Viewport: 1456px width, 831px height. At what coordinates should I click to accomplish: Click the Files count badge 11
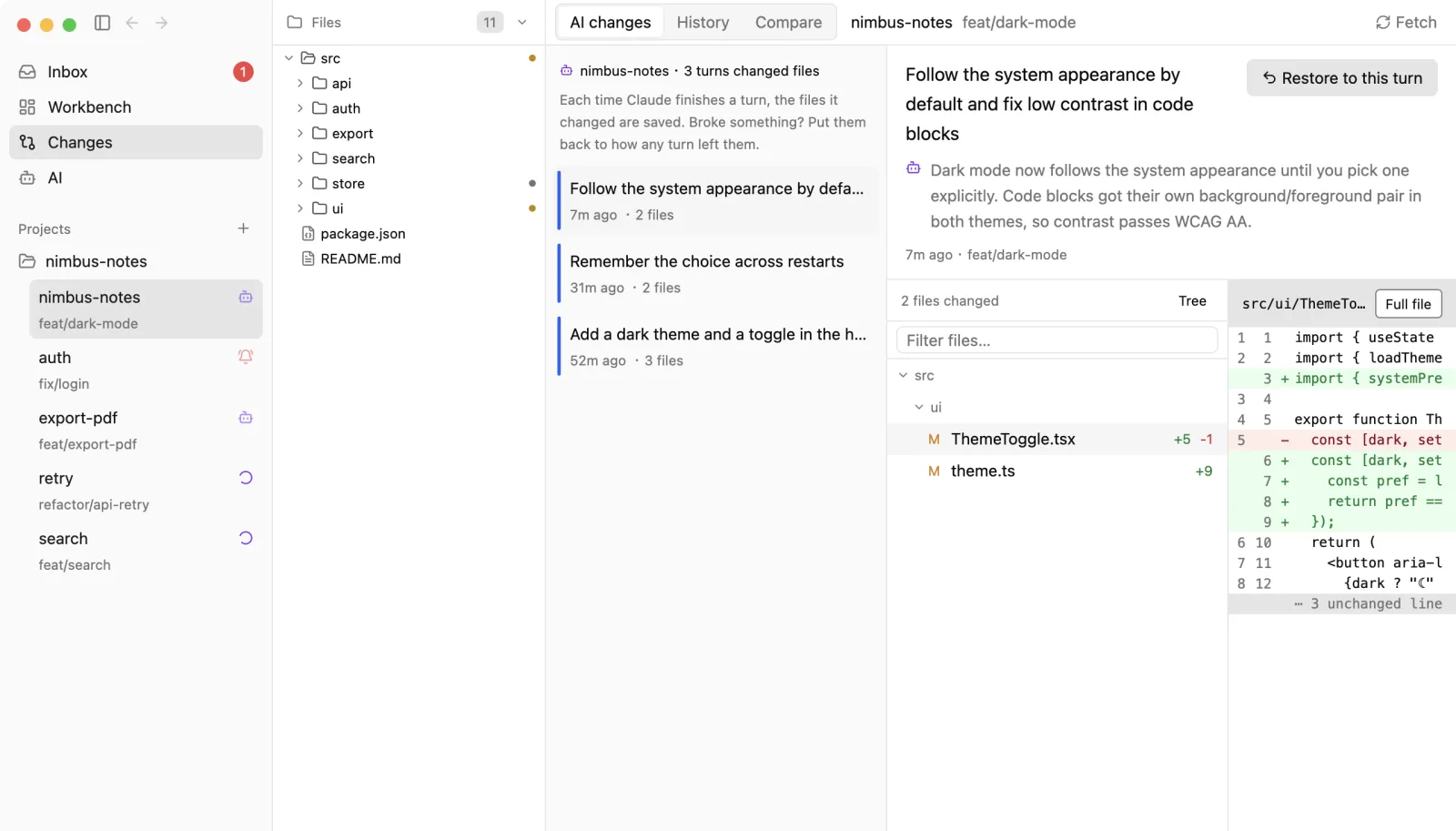tap(490, 23)
